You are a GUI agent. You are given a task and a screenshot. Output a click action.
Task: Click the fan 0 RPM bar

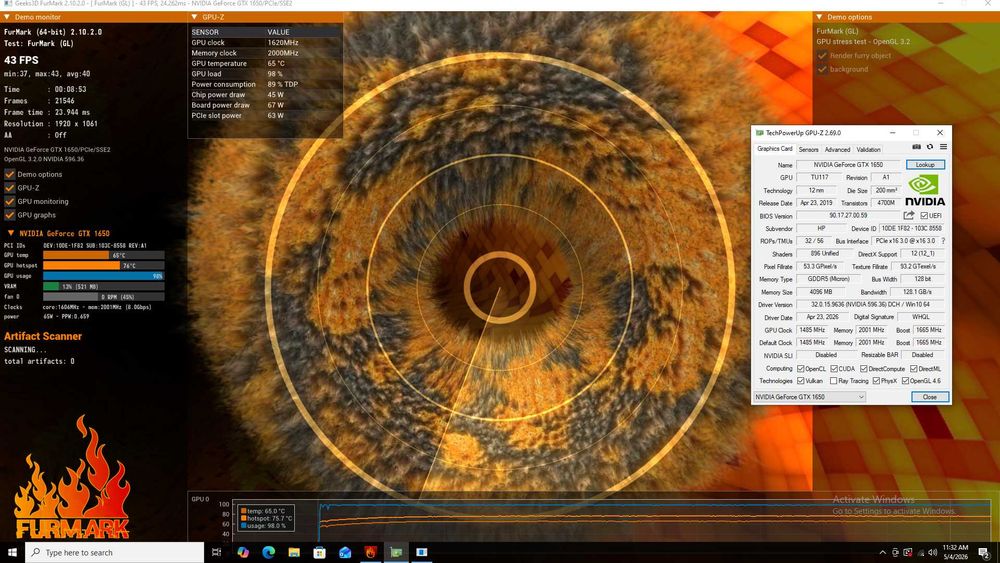(x=103, y=296)
